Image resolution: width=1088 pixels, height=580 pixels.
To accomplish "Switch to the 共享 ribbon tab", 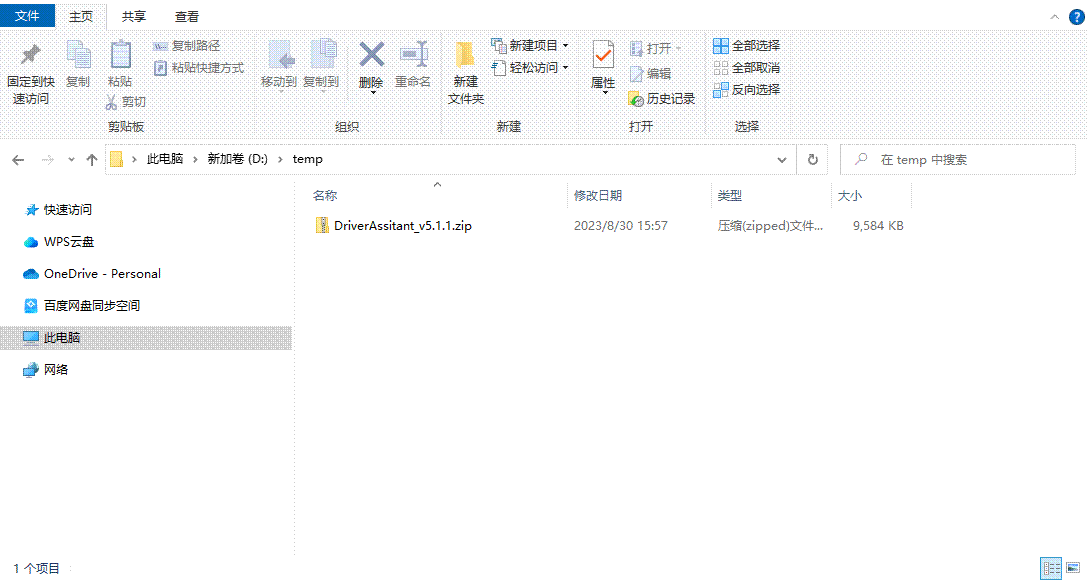I will tap(133, 16).
